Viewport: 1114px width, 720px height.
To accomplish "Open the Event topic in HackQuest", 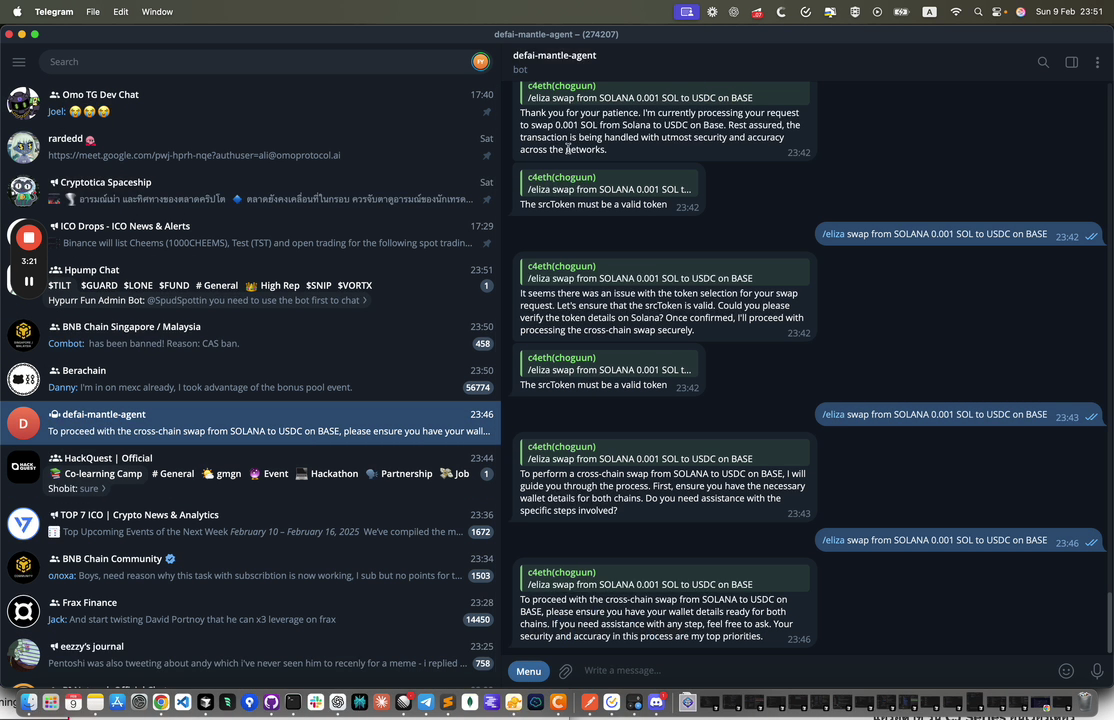I will pos(268,473).
